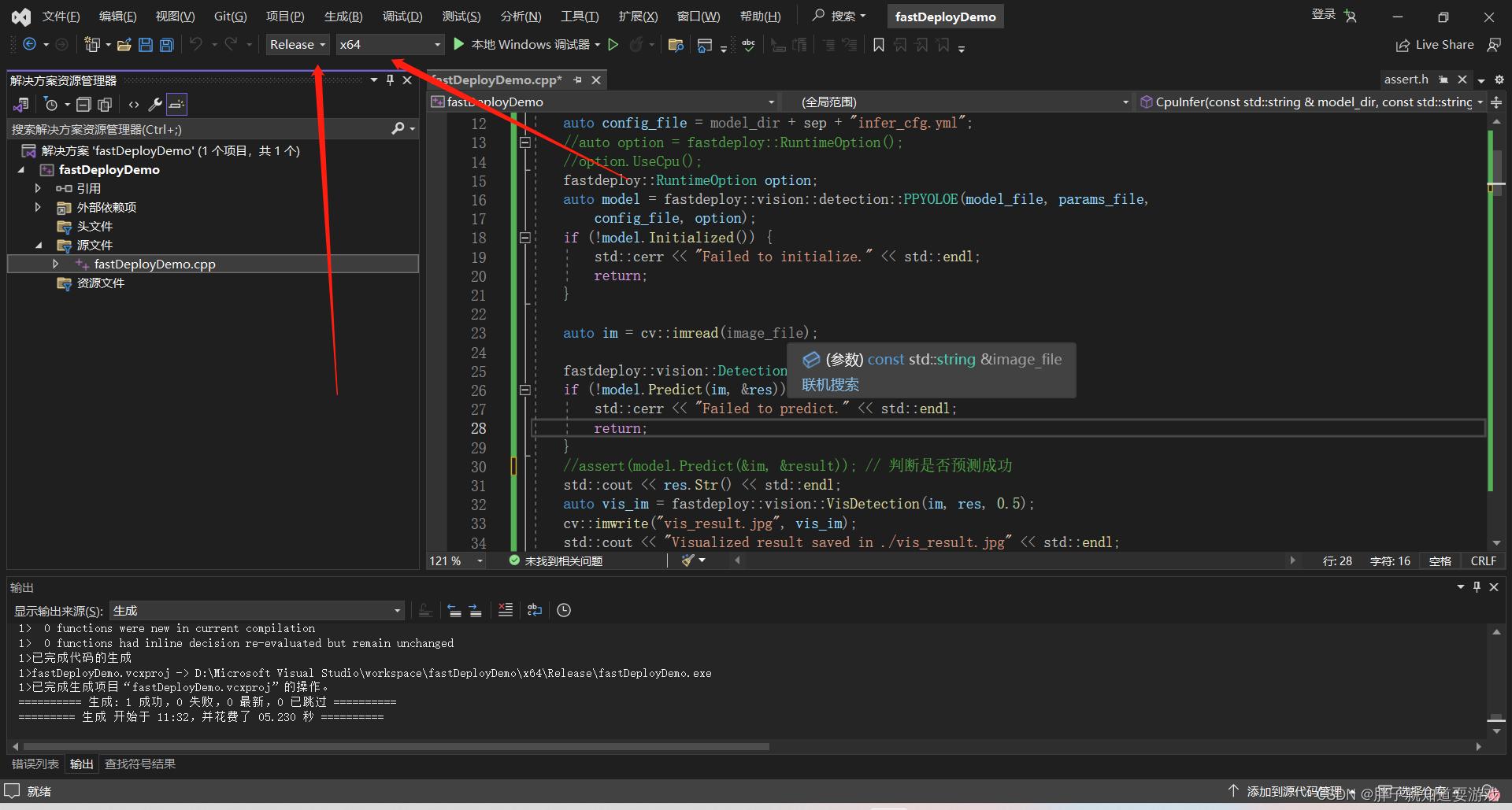
Task: Switch to the 错误列表 tab
Action: 35,764
